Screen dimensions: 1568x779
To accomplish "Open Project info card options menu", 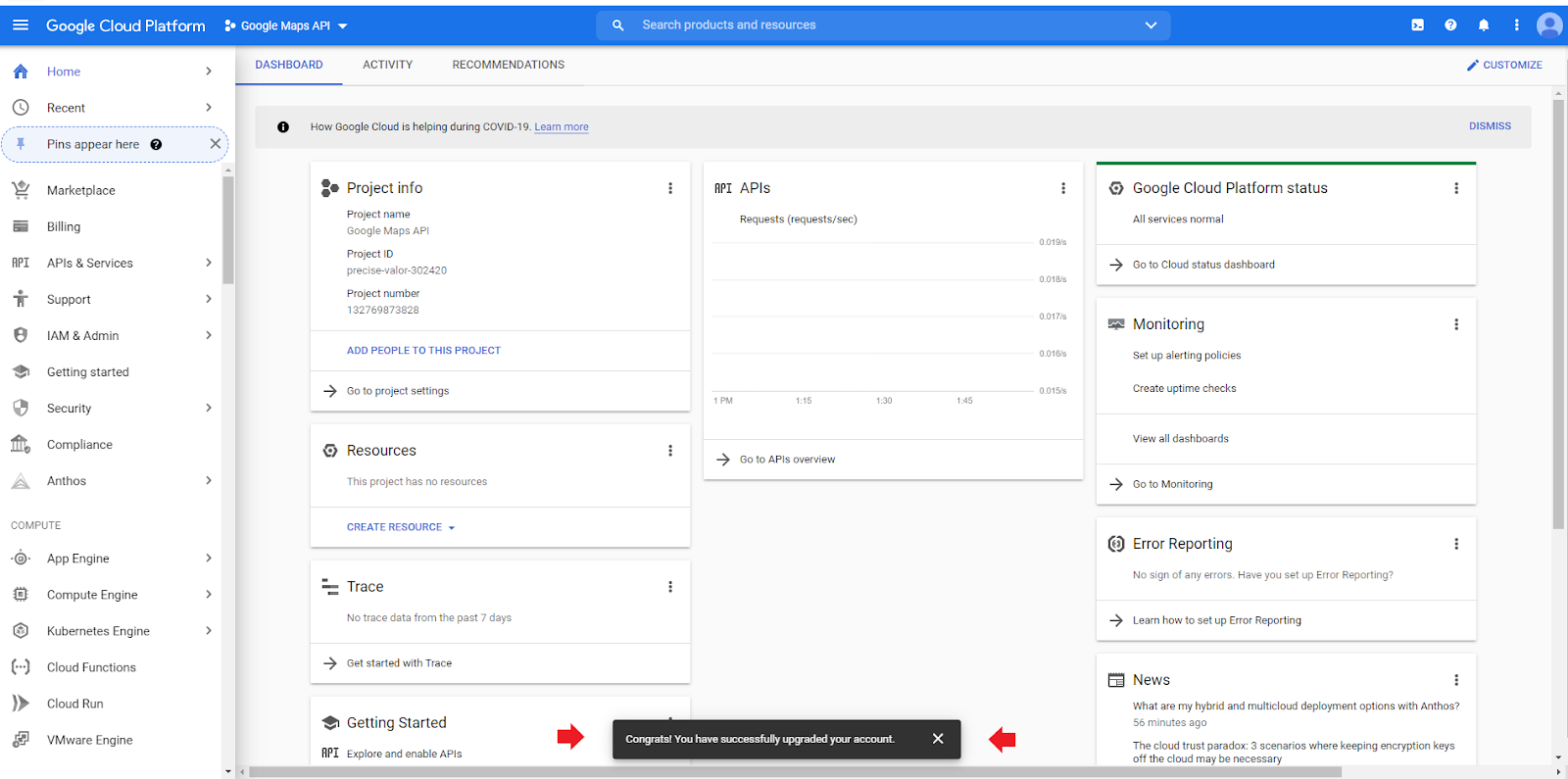I will [x=670, y=188].
